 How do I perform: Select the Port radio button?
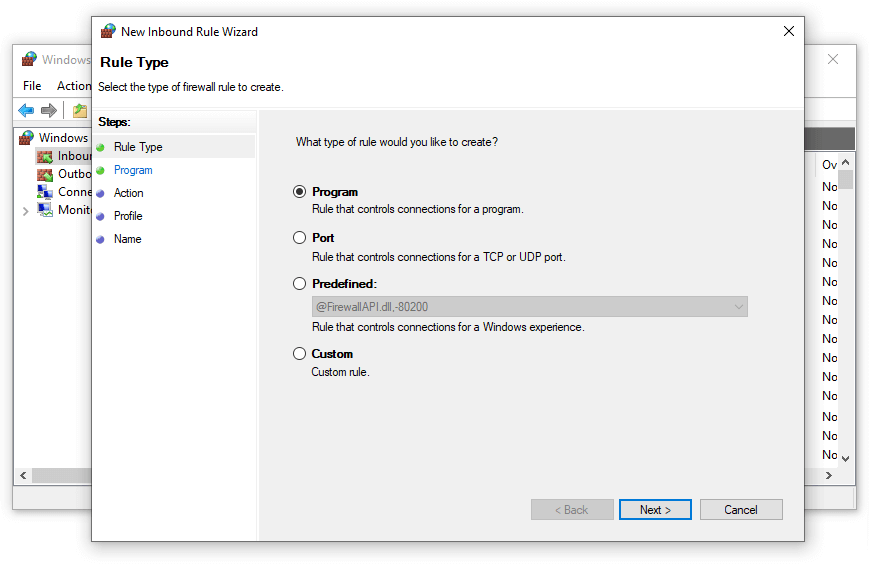(x=299, y=238)
